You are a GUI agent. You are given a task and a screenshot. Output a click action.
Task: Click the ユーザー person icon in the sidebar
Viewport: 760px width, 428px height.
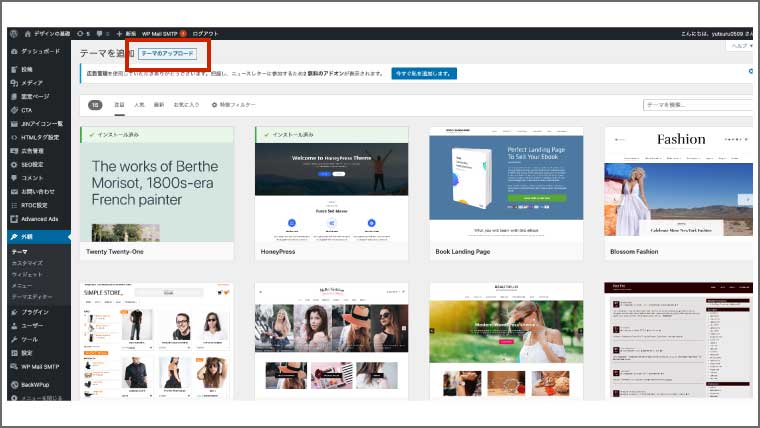(x=14, y=326)
